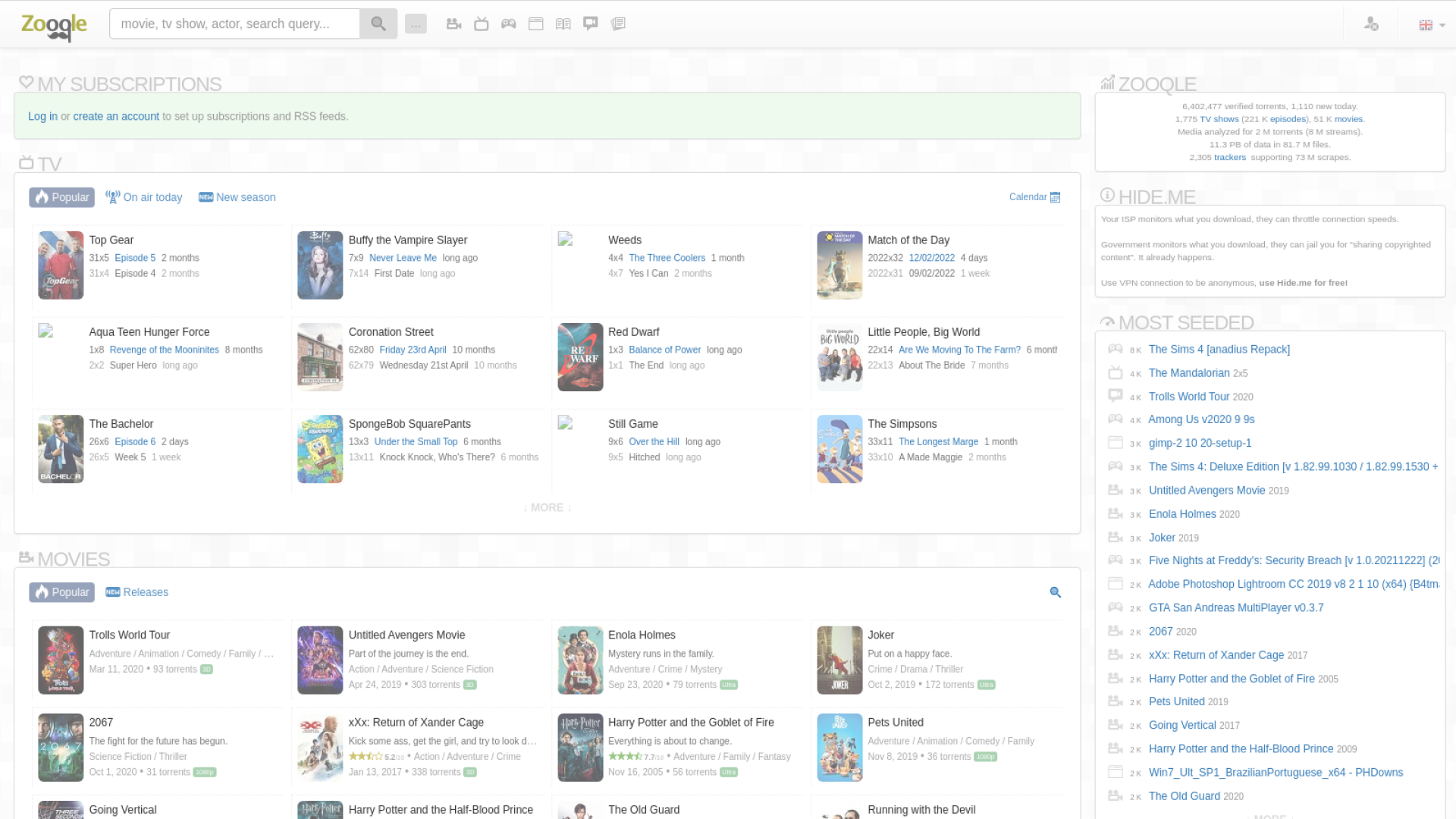The width and height of the screenshot is (1456, 819).
Task: Open the TV Calendar link
Action: [x=1034, y=197]
